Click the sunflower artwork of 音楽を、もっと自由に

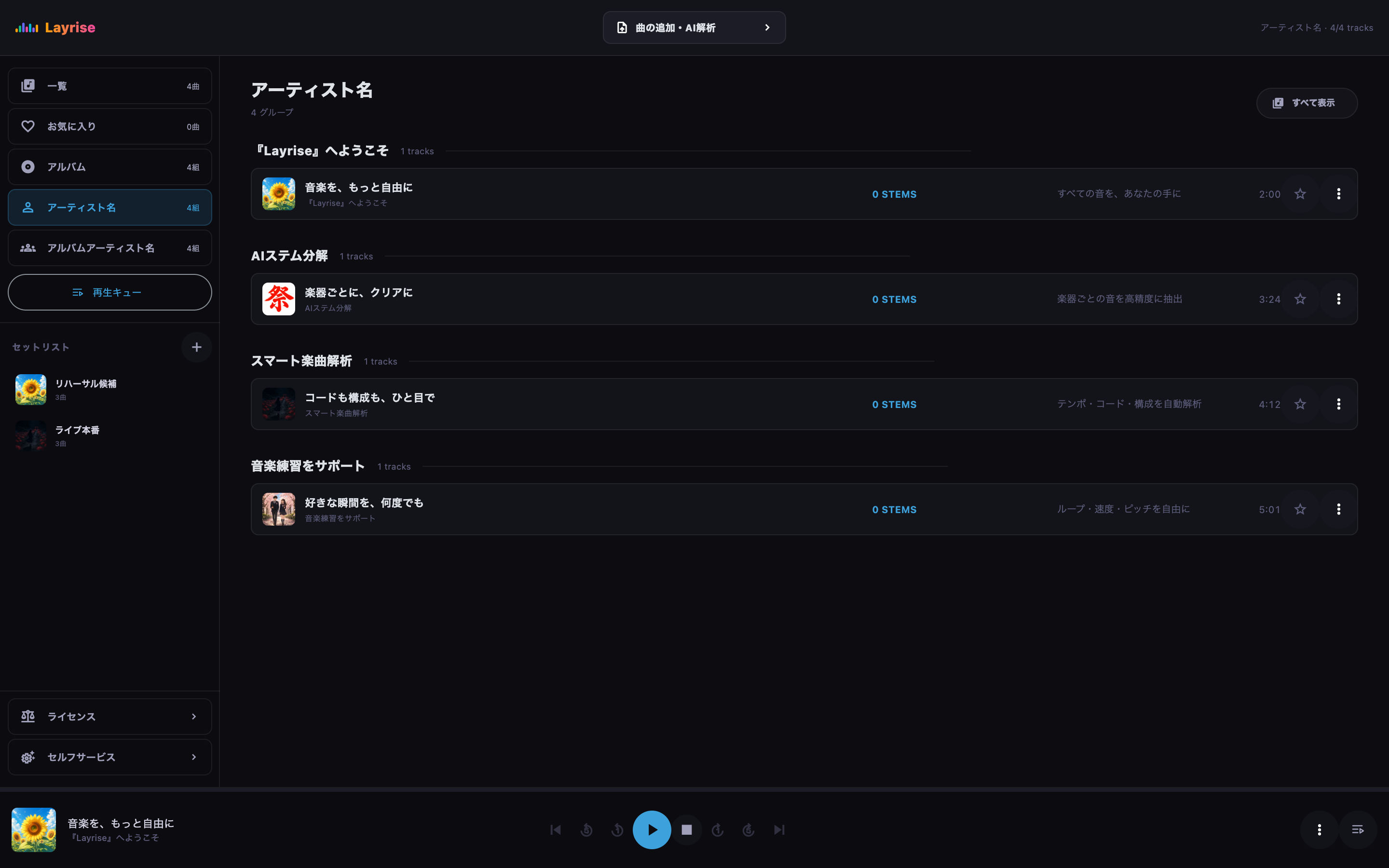pos(279,194)
